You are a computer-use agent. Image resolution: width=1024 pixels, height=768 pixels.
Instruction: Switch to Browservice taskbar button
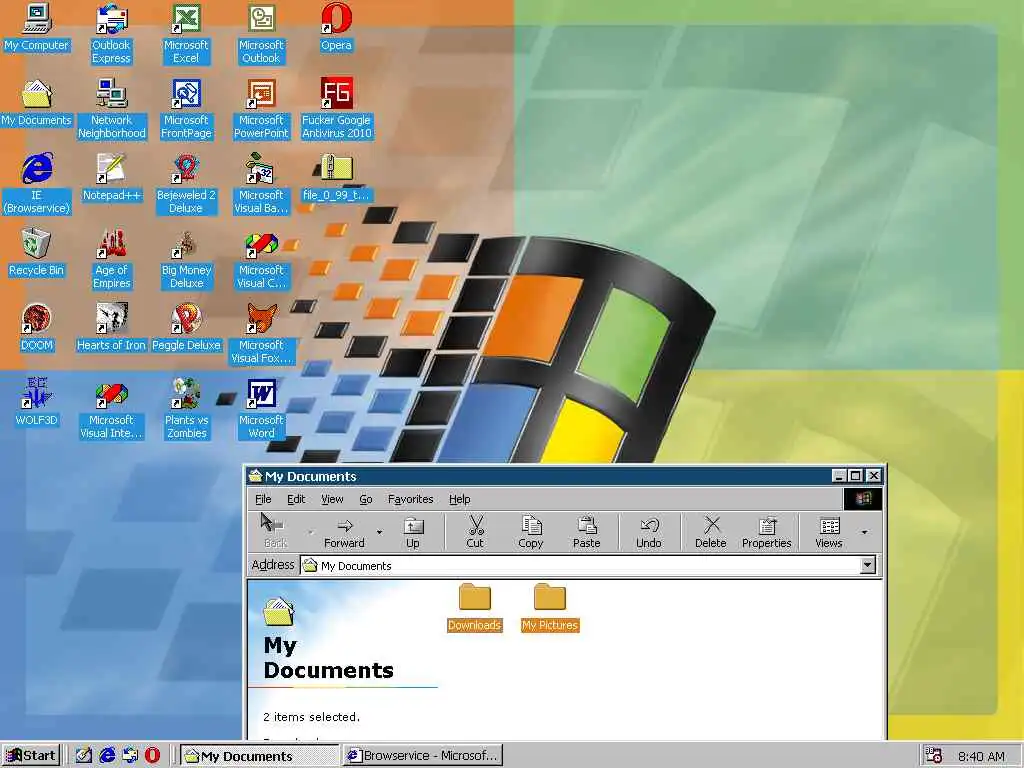[x=423, y=756]
